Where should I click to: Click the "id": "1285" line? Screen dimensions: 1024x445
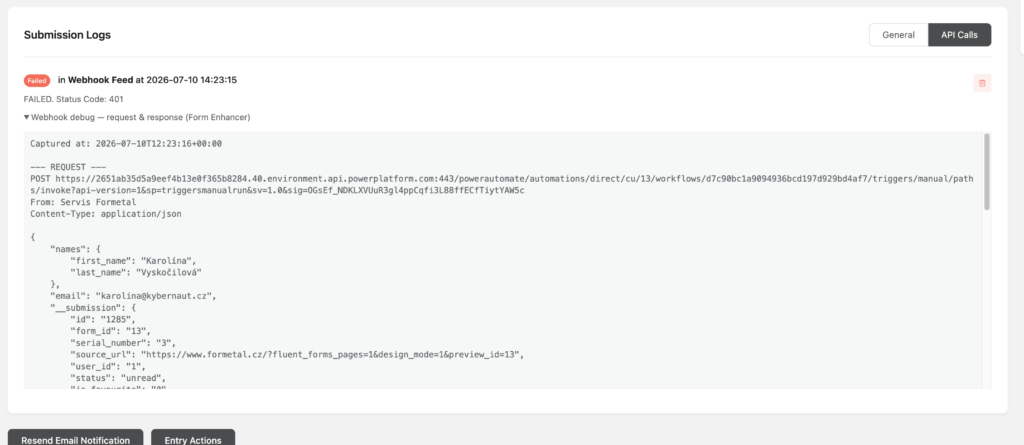point(103,320)
